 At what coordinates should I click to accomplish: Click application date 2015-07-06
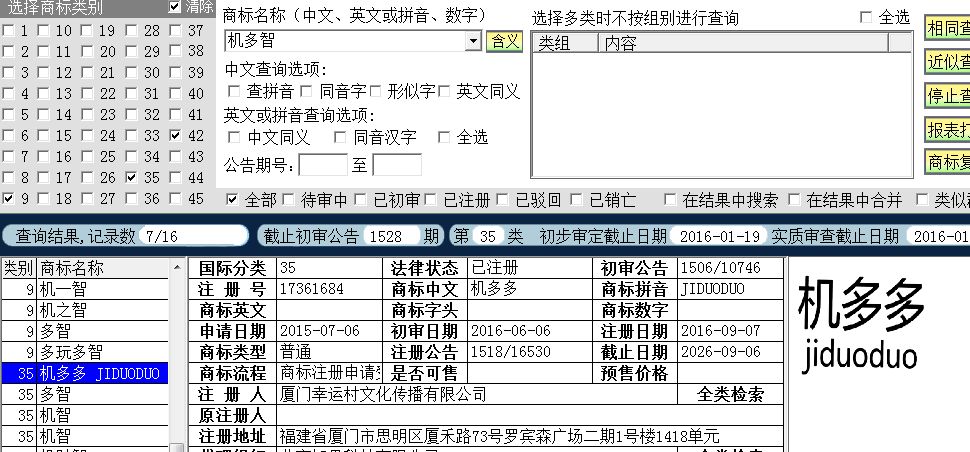(329, 331)
